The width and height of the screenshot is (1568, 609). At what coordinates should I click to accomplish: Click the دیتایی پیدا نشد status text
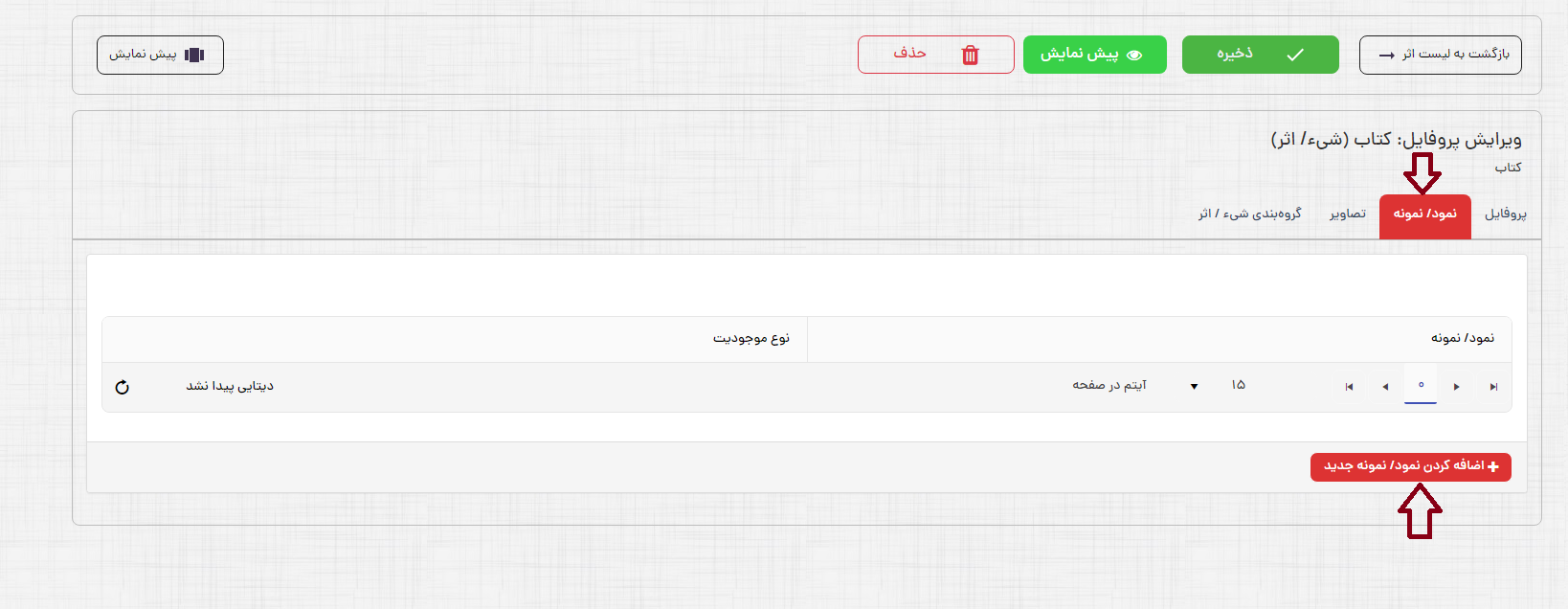(230, 386)
